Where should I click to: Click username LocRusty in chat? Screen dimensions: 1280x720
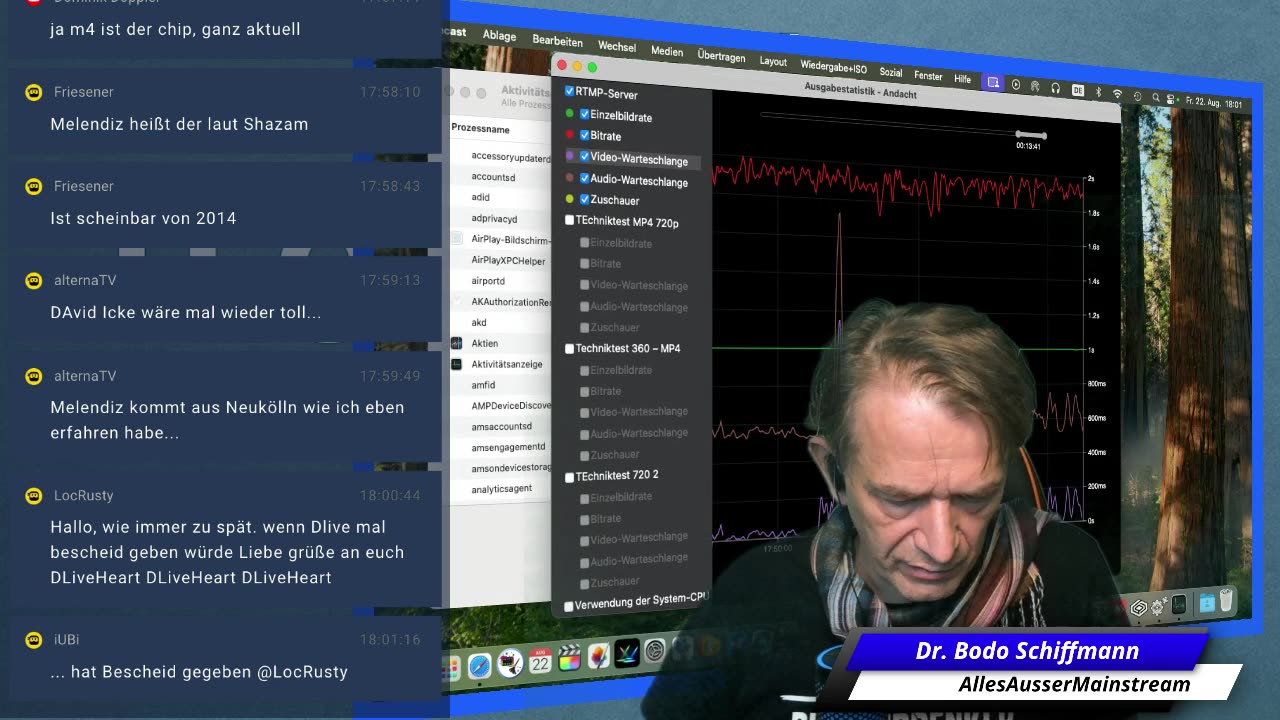click(84, 496)
